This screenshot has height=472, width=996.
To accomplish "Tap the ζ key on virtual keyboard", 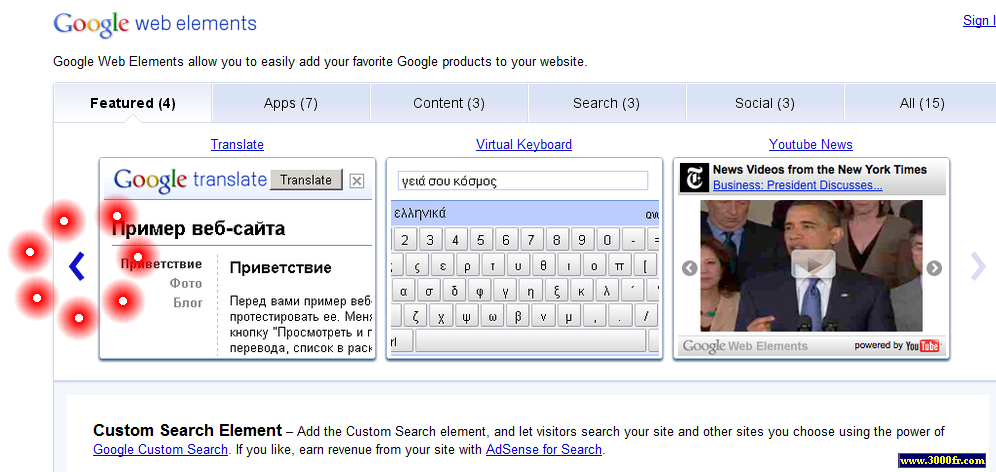I will coord(416,316).
